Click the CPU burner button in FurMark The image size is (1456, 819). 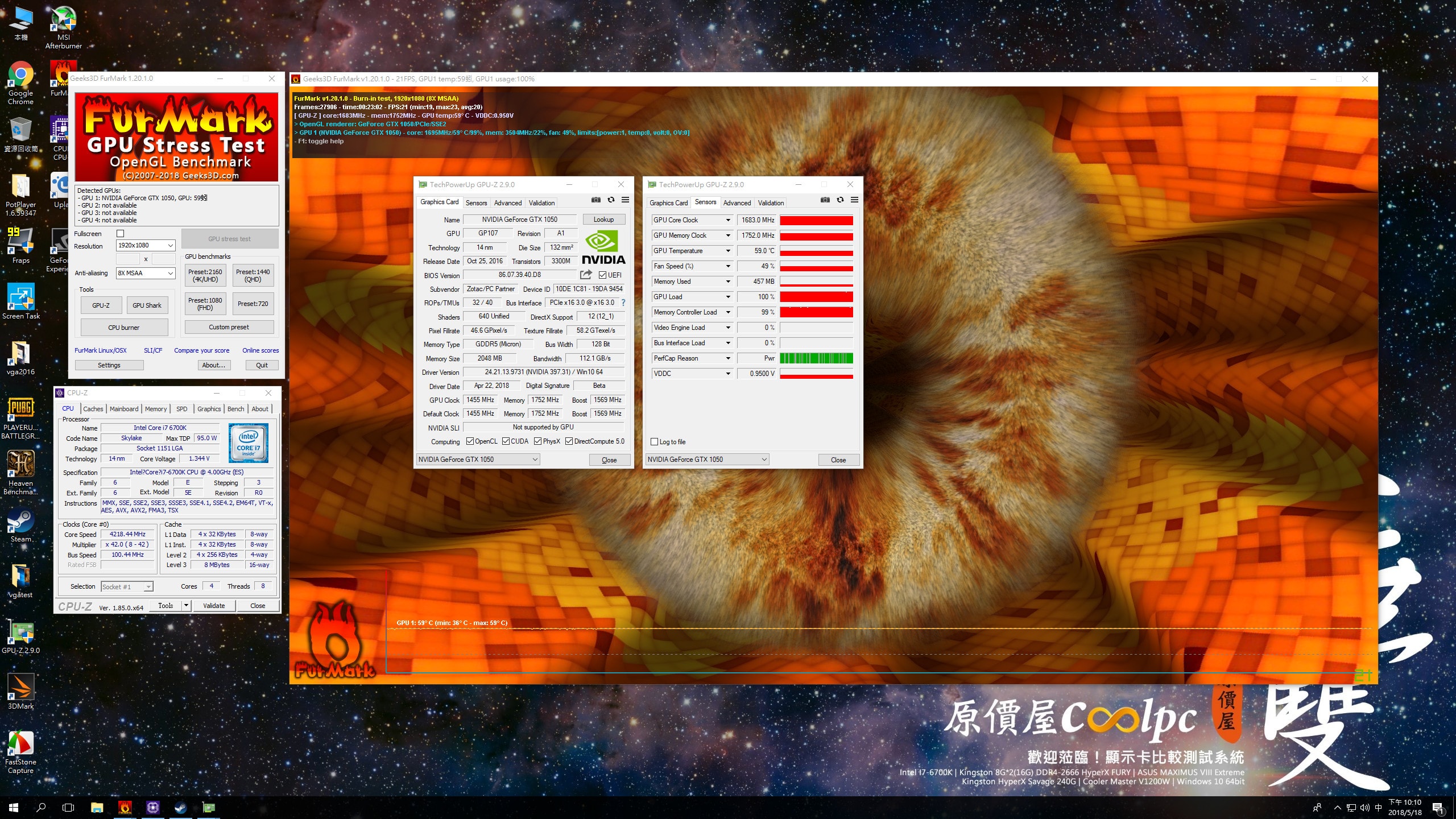[x=124, y=328]
